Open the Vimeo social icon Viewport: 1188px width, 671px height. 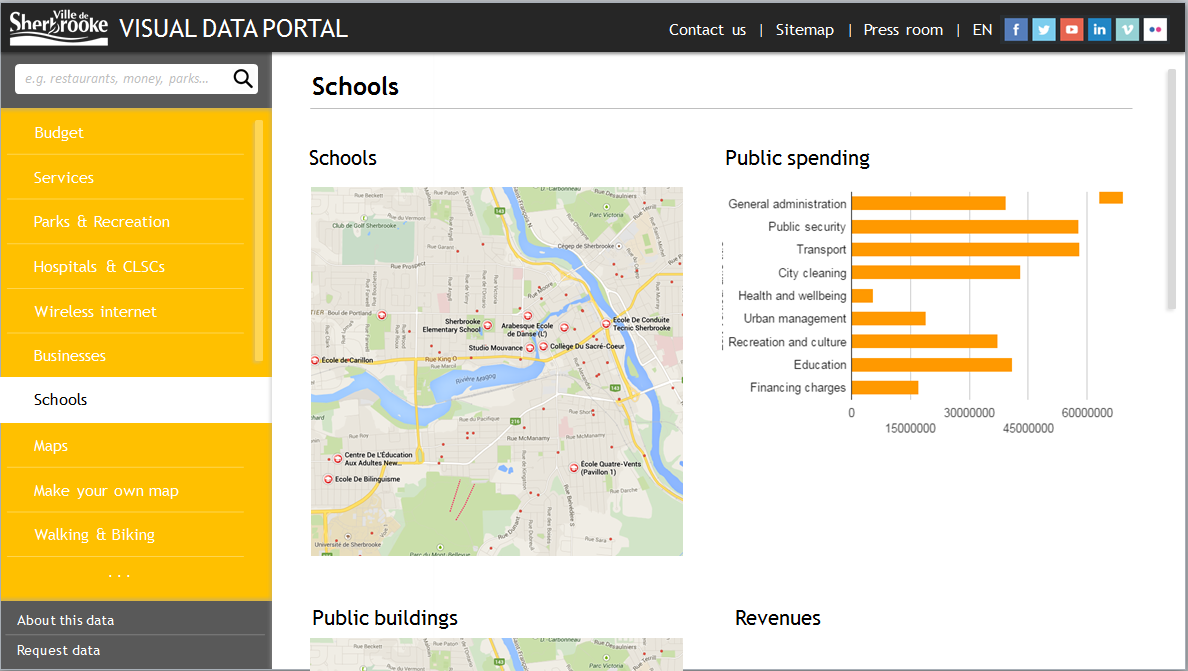[x=1127, y=30]
